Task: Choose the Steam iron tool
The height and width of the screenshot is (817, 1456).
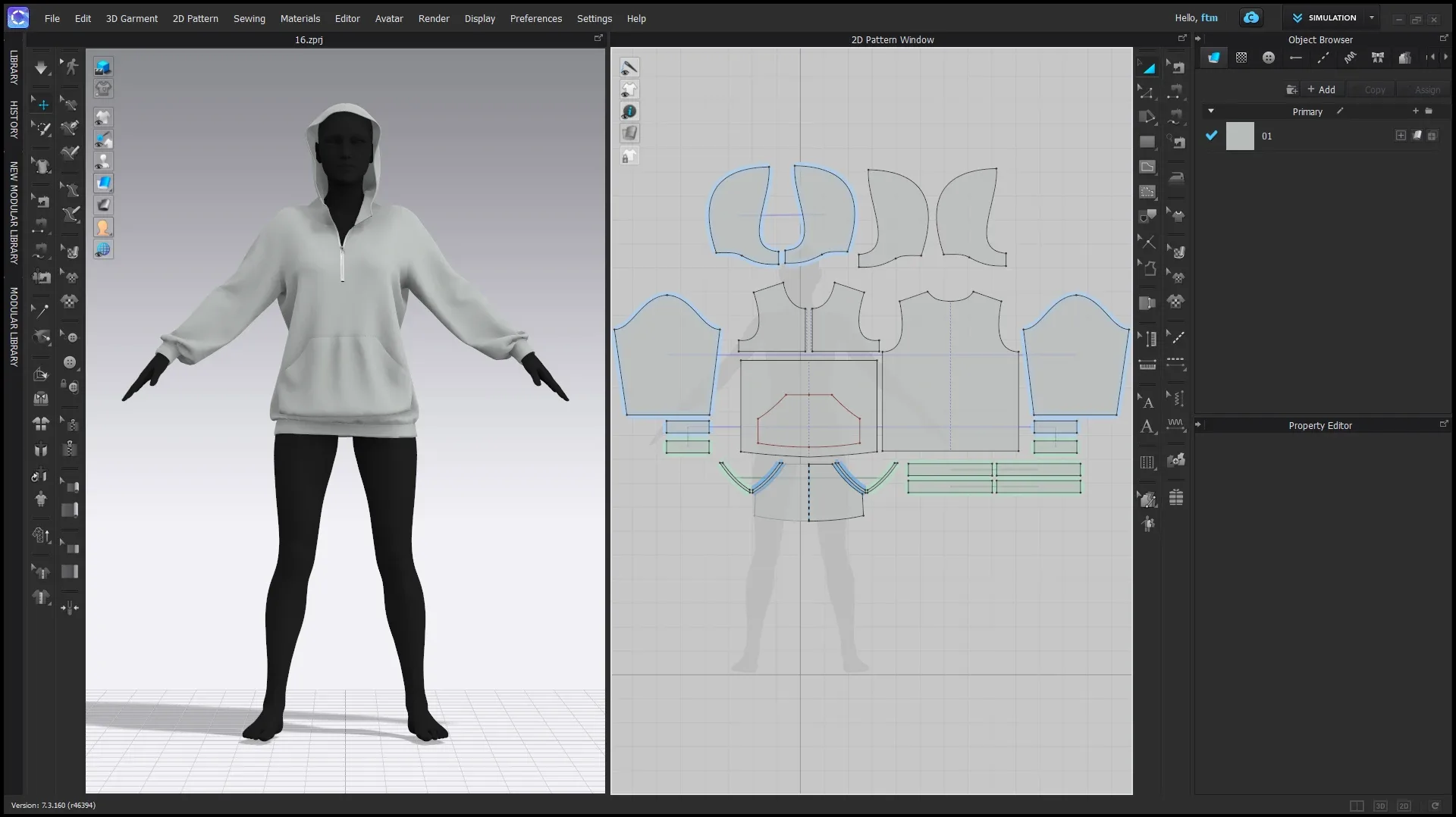Action: [1176, 177]
